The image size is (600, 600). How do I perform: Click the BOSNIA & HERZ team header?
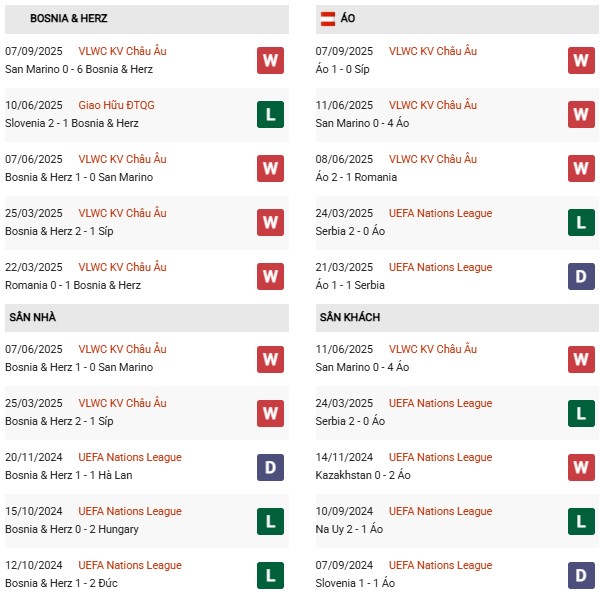(69, 19)
